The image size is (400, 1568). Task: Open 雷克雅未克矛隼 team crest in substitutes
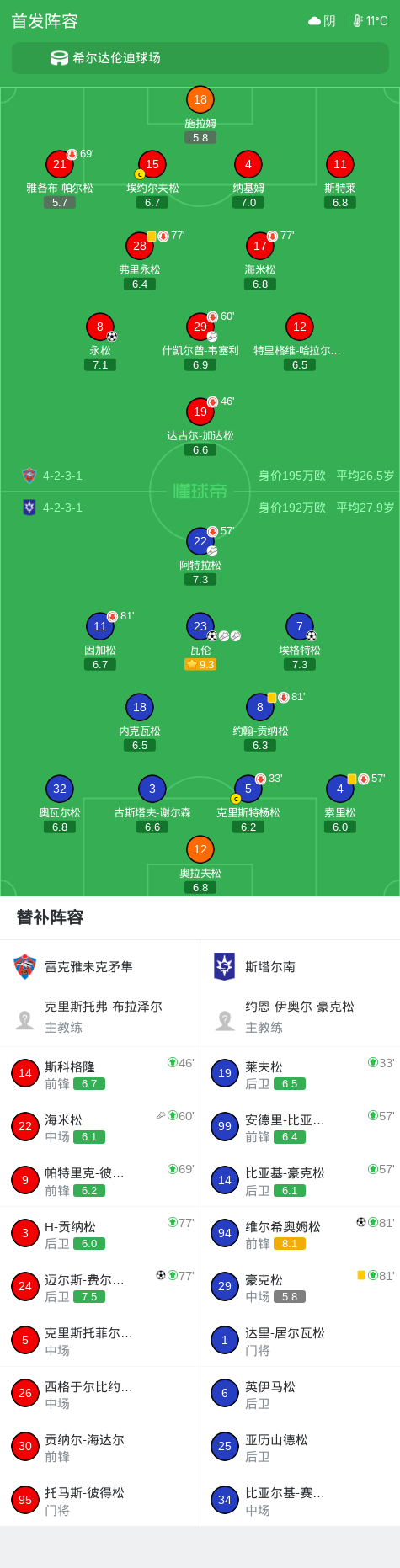[25, 966]
